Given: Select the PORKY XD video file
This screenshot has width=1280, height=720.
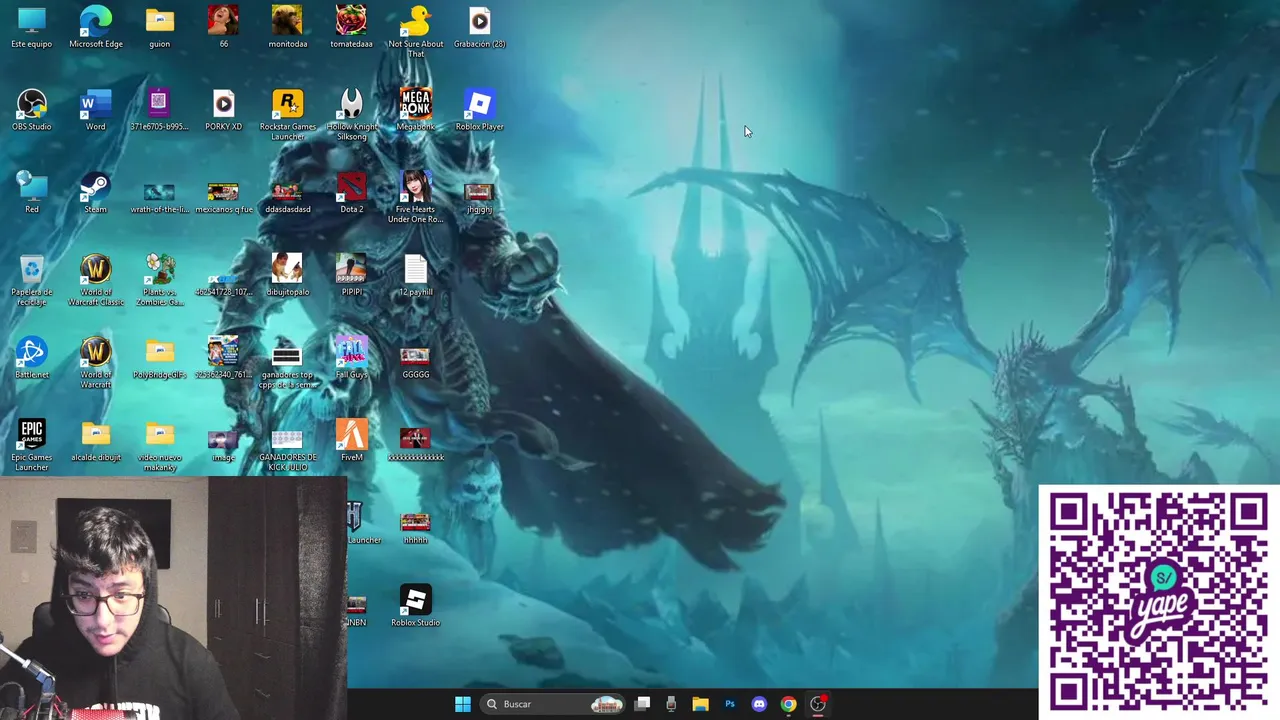Looking at the screenshot, I should tap(223, 110).
